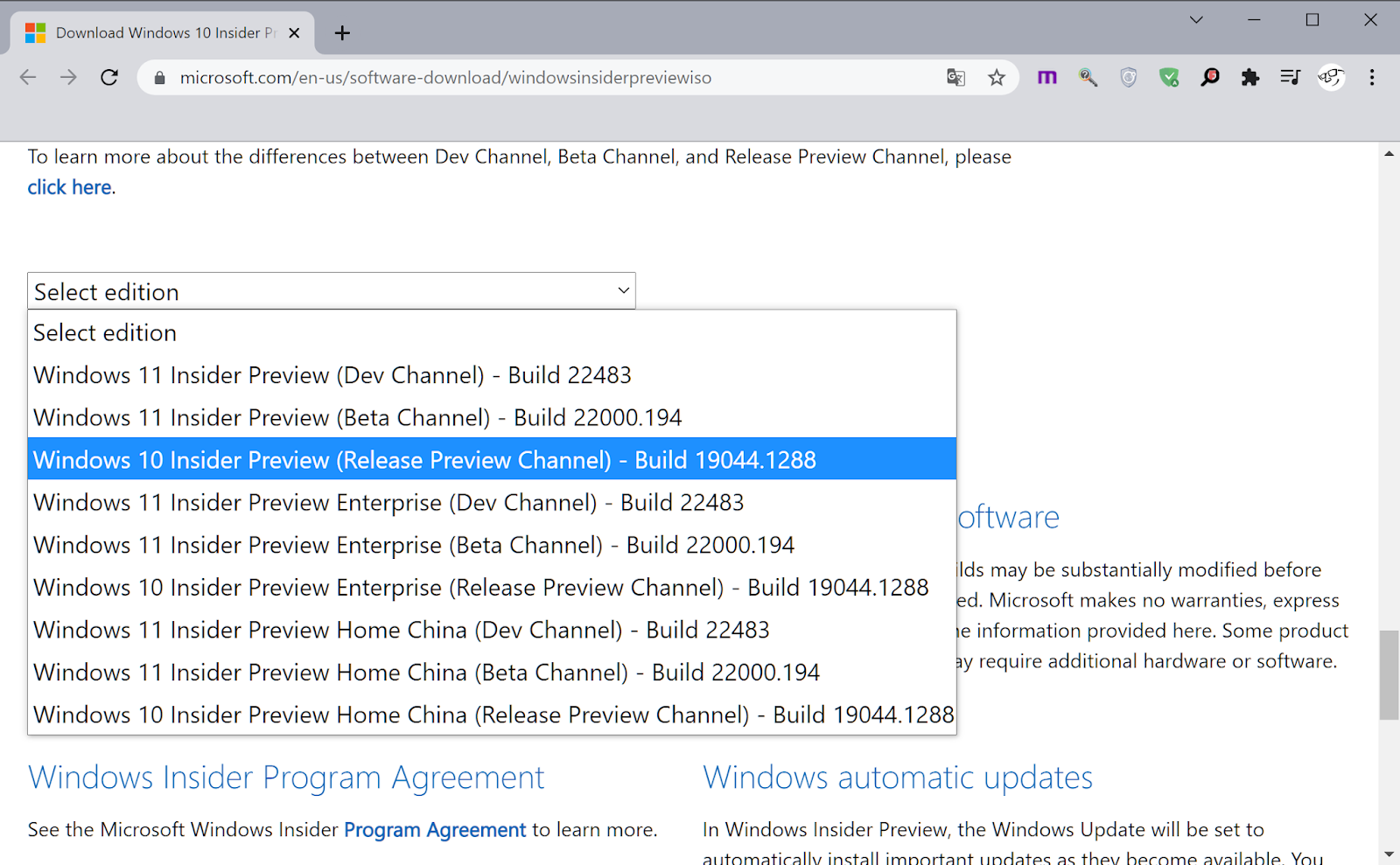Select Windows 11 Beta Channel Build 22000.194

pos(492,417)
